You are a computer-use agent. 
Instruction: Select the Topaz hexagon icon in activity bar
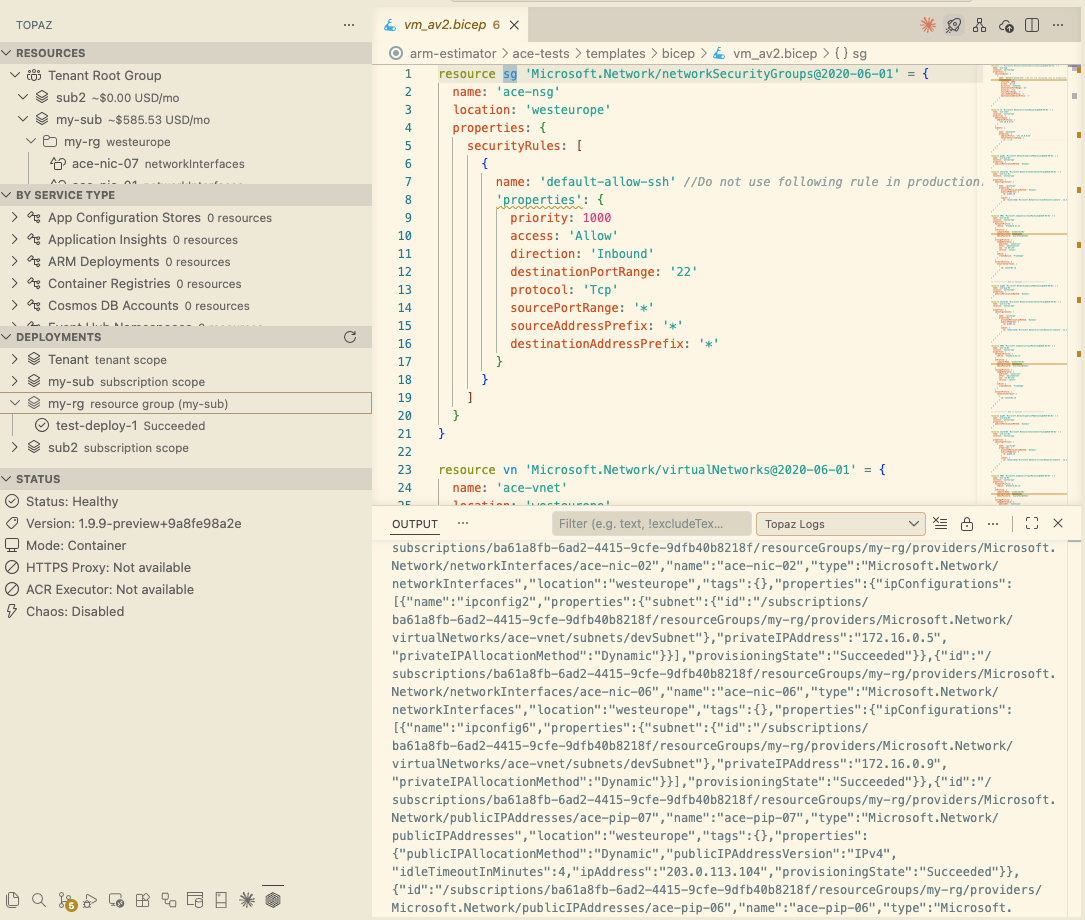point(273,900)
